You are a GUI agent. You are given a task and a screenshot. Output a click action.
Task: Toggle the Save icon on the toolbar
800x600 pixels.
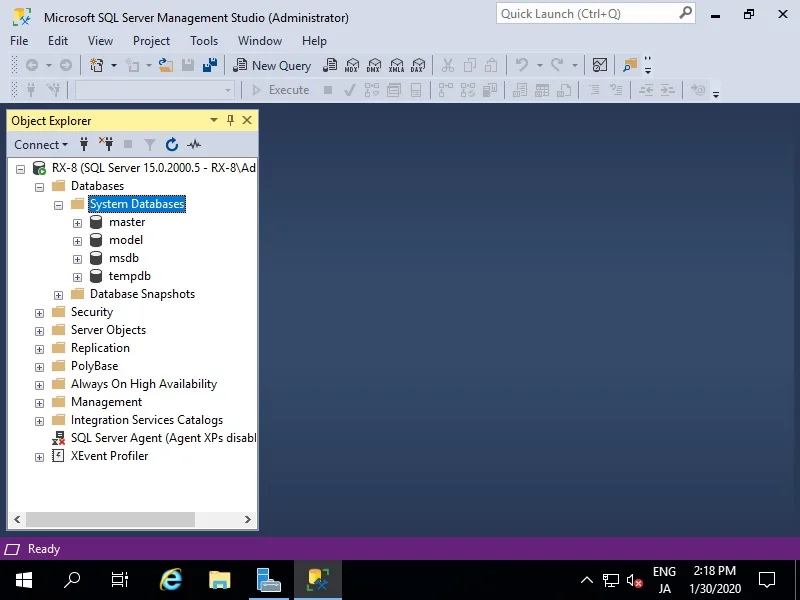tap(189, 65)
